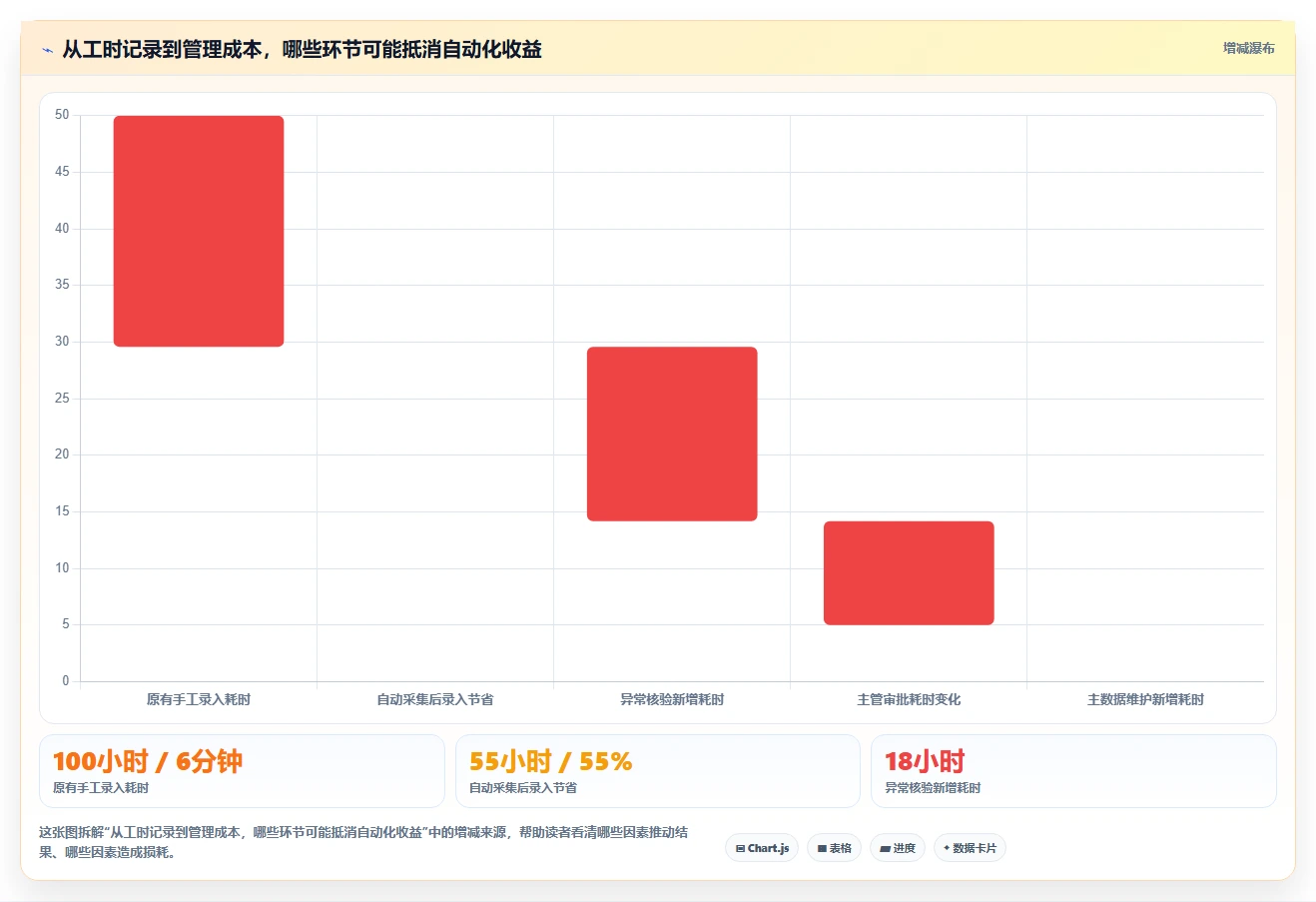1316x902 pixels.
Task: Click the 进度 chip
Action: [898, 848]
